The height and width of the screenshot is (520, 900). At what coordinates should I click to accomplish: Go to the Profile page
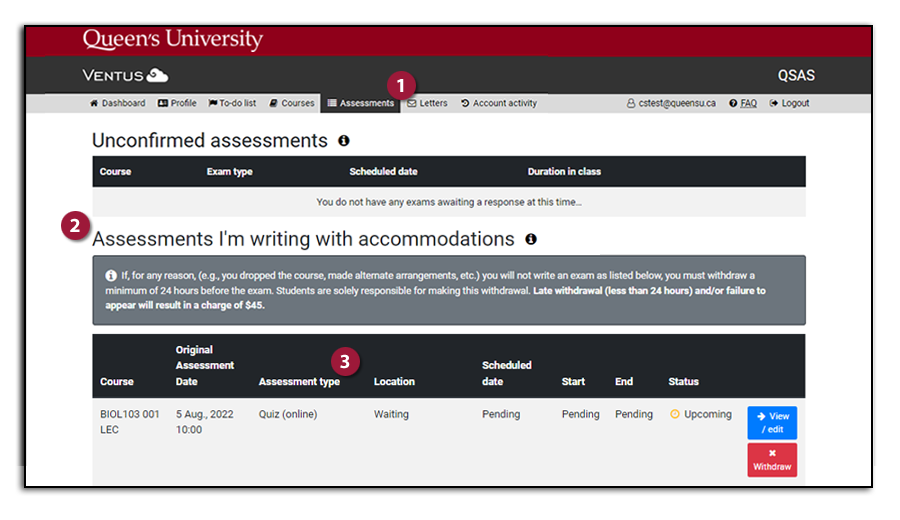coord(178,103)
